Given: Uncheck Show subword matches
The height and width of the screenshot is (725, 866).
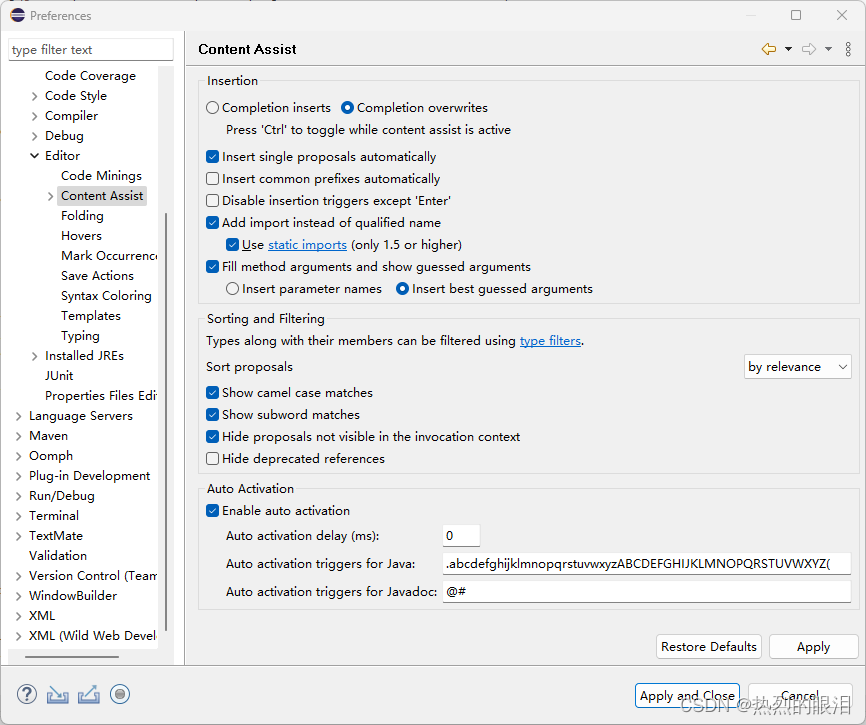Looking at the screenshot, I should pyautogui.click(x=213, y=415).
